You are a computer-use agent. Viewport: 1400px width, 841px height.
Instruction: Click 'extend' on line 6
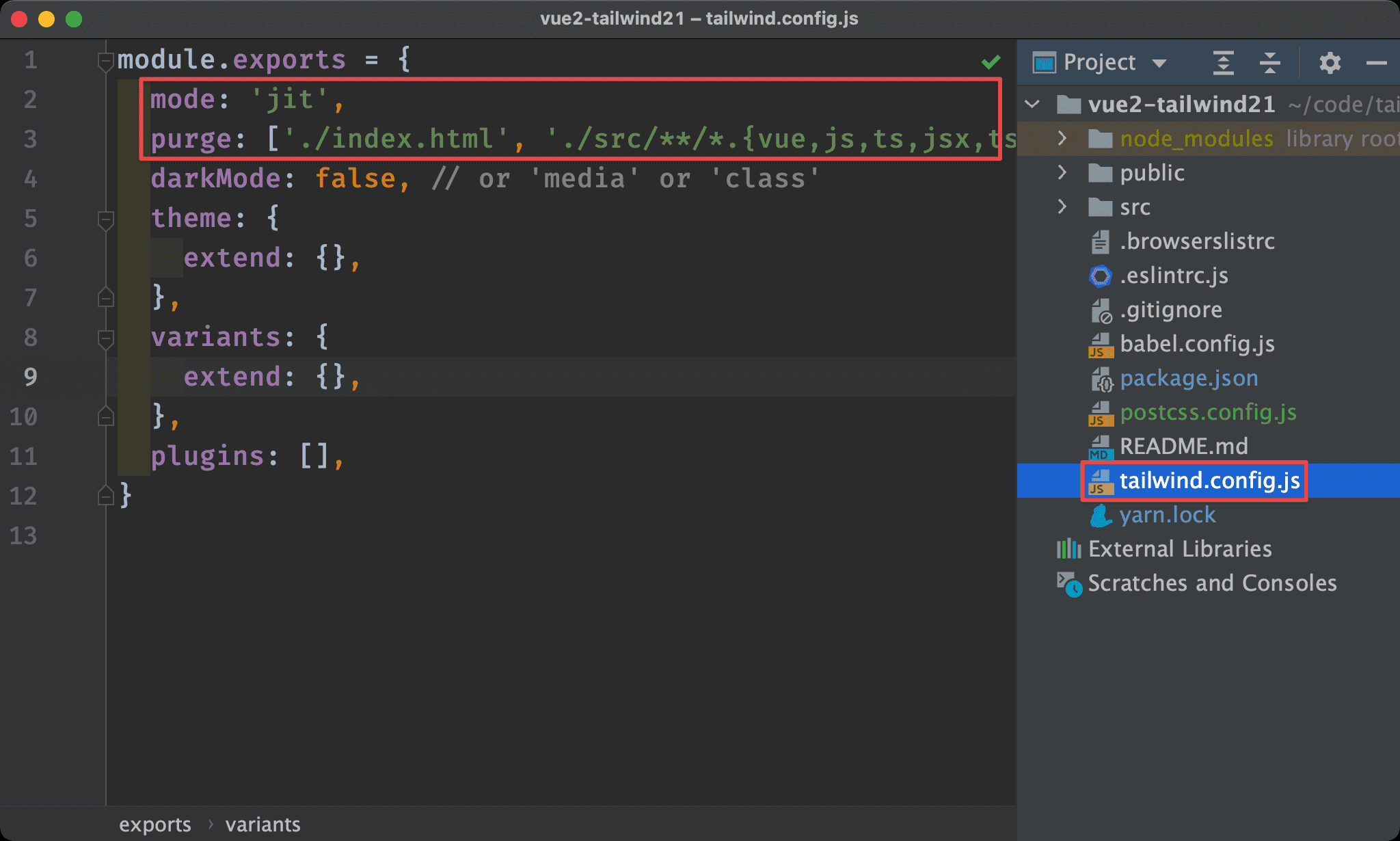point(232,258)
